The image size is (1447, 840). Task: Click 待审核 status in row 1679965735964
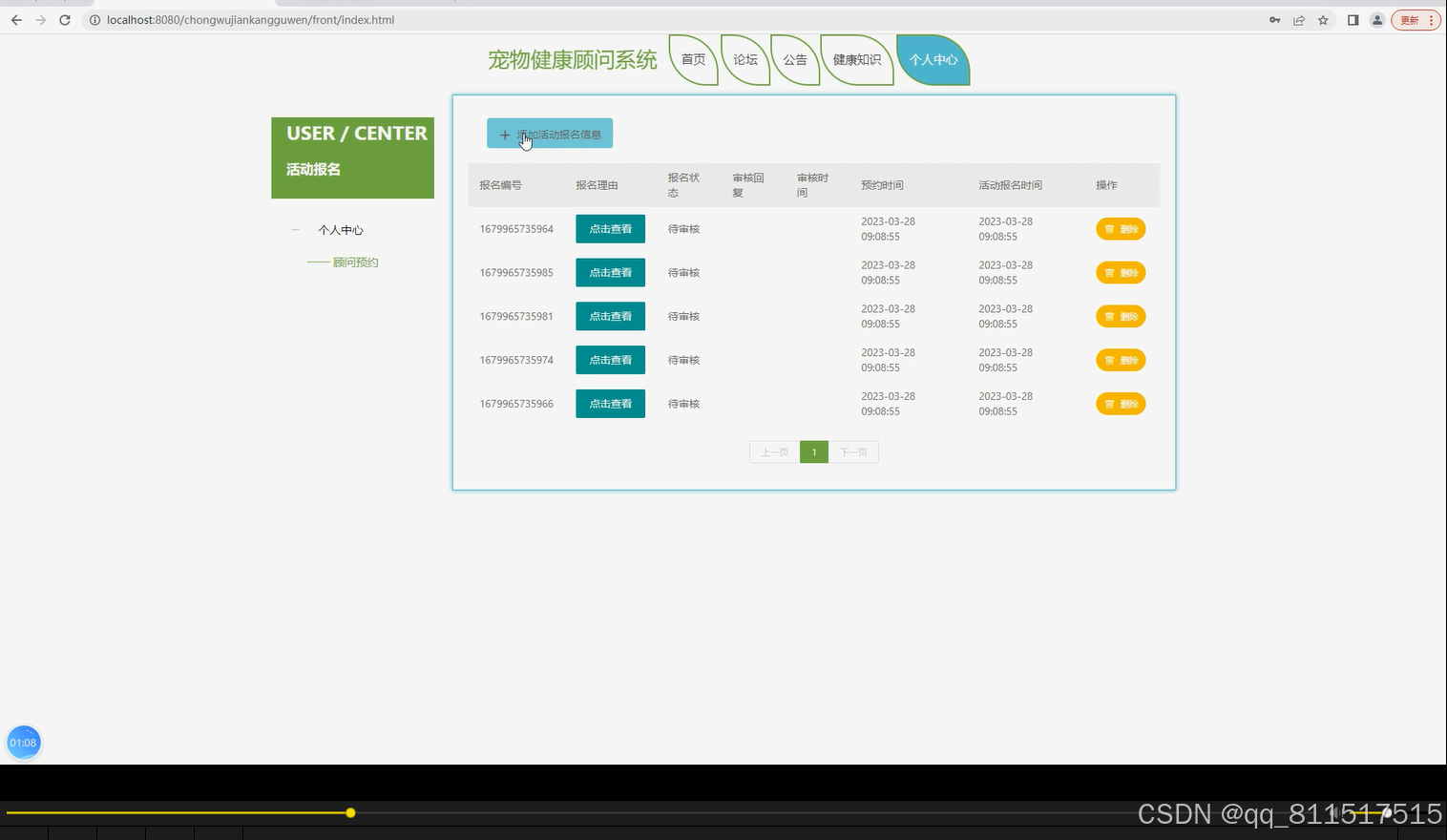coord(683,229)
